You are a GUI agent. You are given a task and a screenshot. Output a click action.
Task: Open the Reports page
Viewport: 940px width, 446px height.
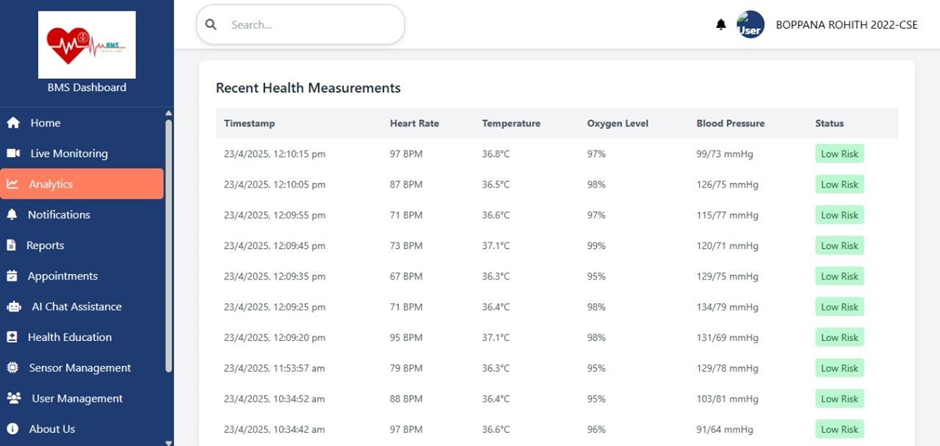82,245
